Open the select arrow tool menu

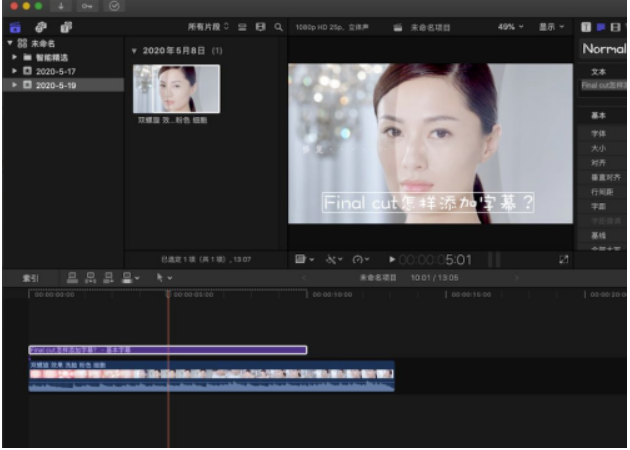(164, 278)
